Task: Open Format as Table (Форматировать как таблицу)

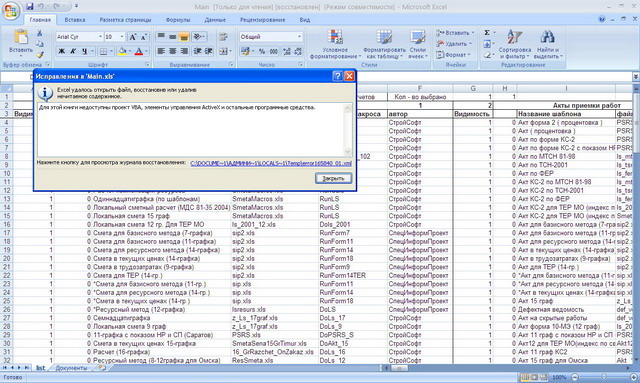Action: coord(384,44)
